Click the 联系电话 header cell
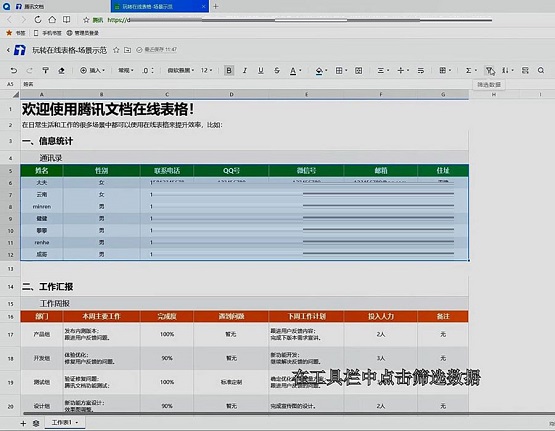 click(x=167, y=171)
